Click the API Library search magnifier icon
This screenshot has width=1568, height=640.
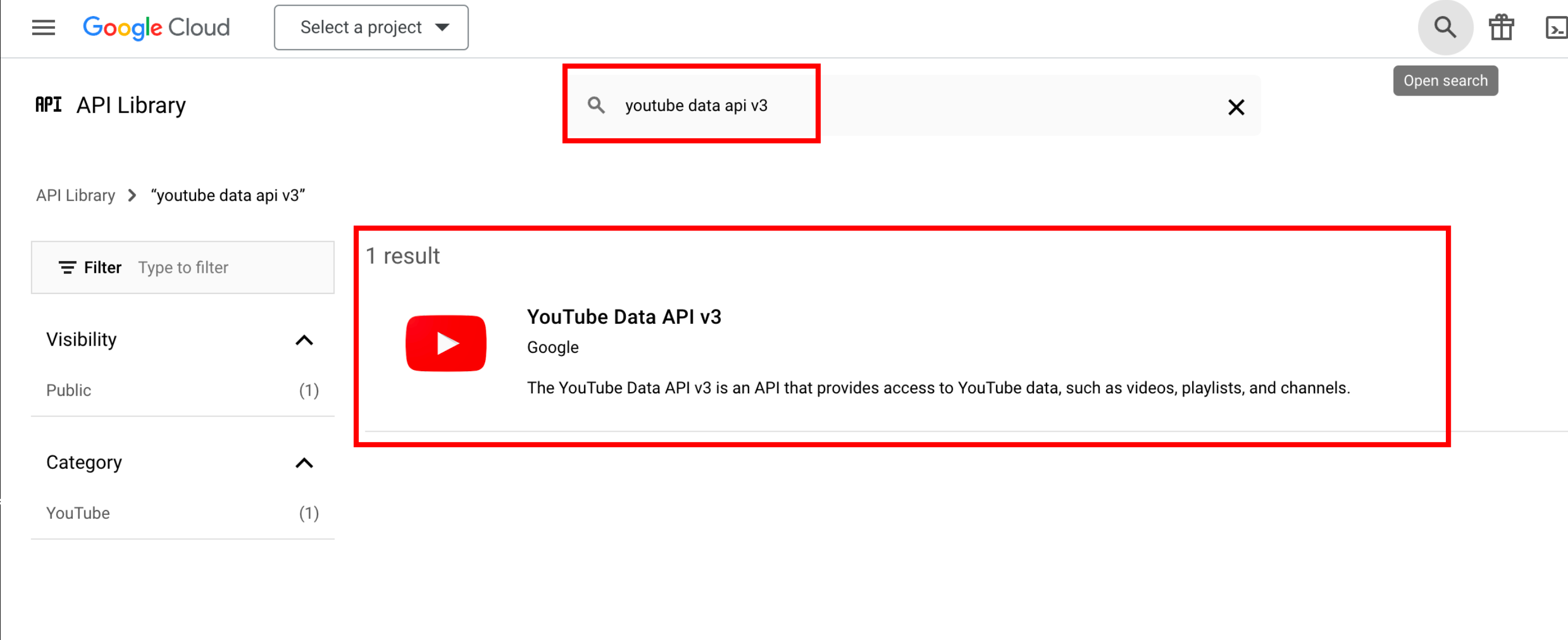pos(596,106)
